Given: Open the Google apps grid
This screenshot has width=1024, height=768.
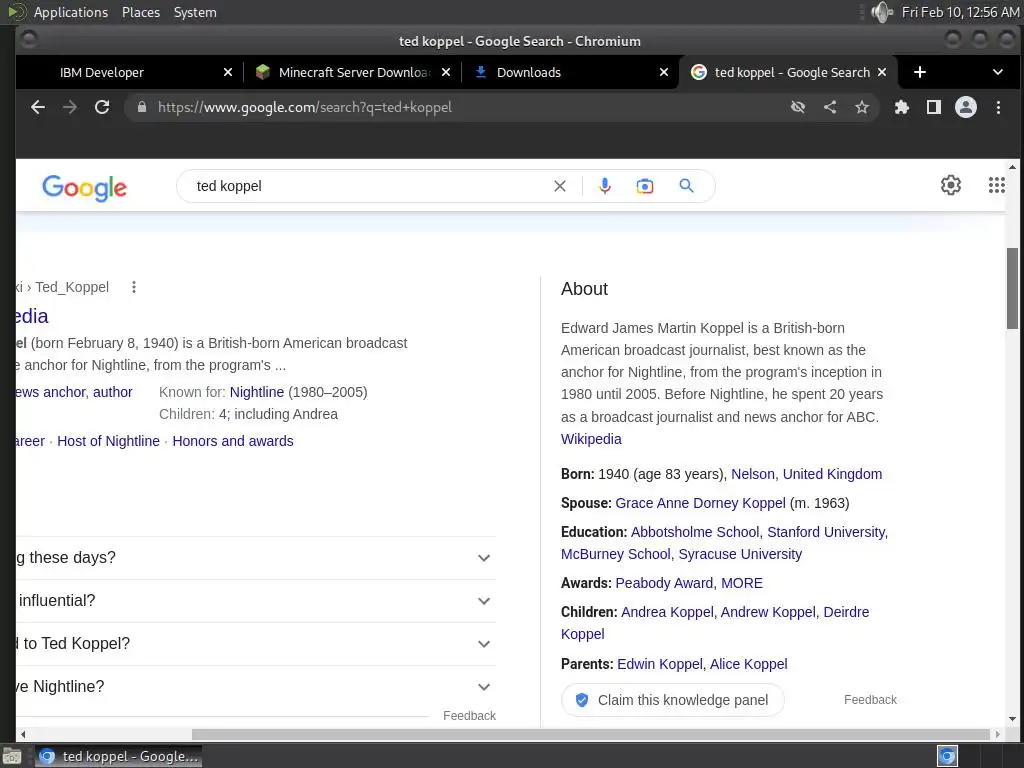Looking at the screenshot, I should pos(997,185).
